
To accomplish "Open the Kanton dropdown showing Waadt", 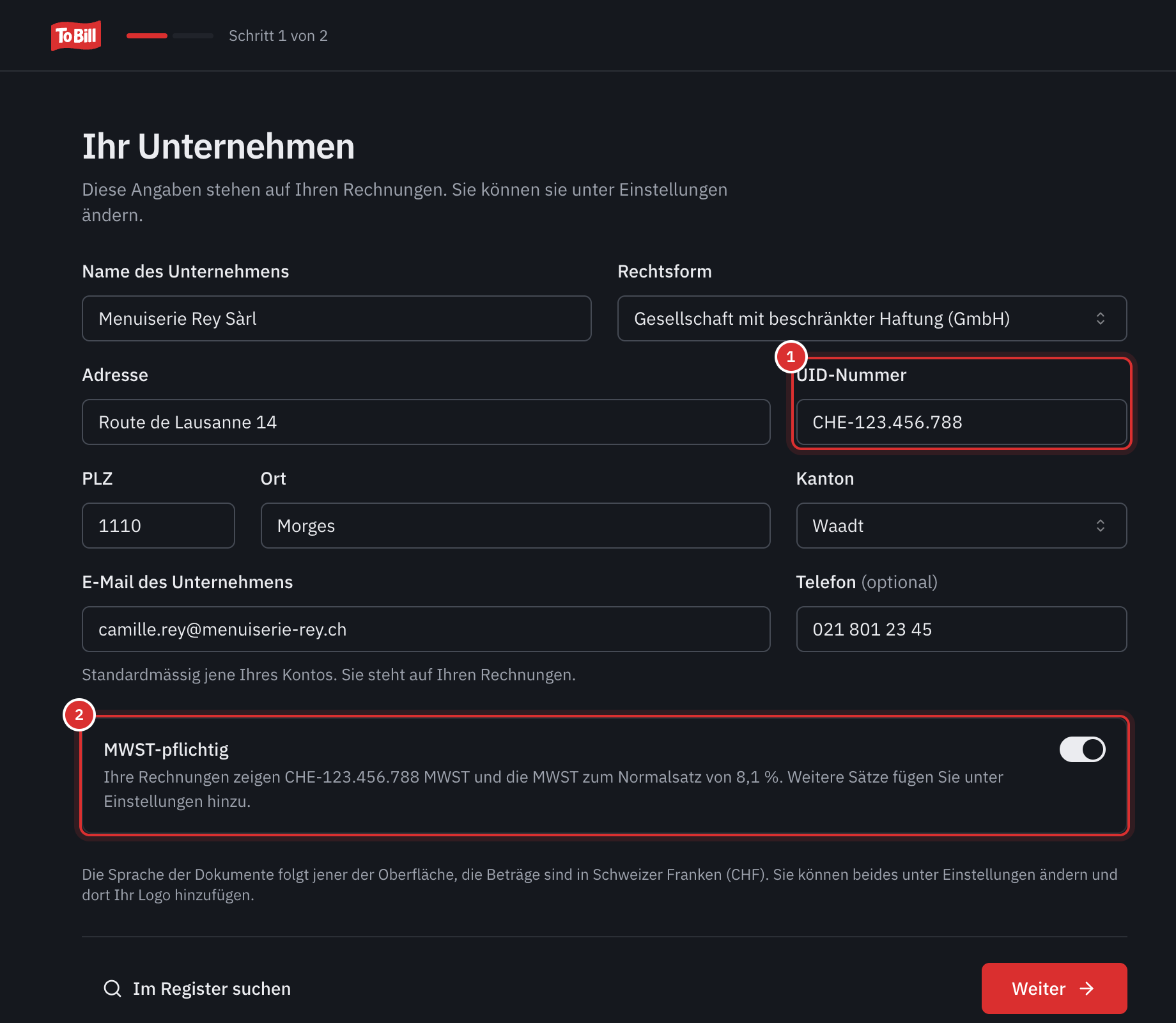I will 961,526.
